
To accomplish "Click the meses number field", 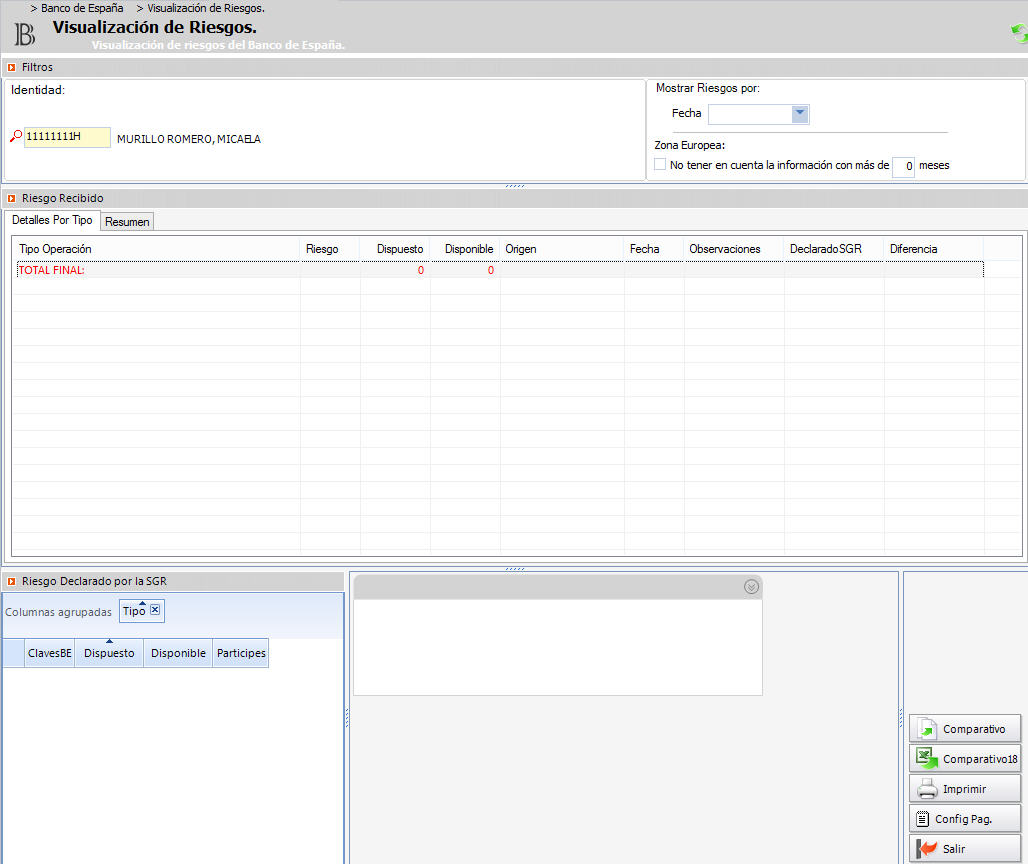I will pyautogui.click(x=903, y=167).
